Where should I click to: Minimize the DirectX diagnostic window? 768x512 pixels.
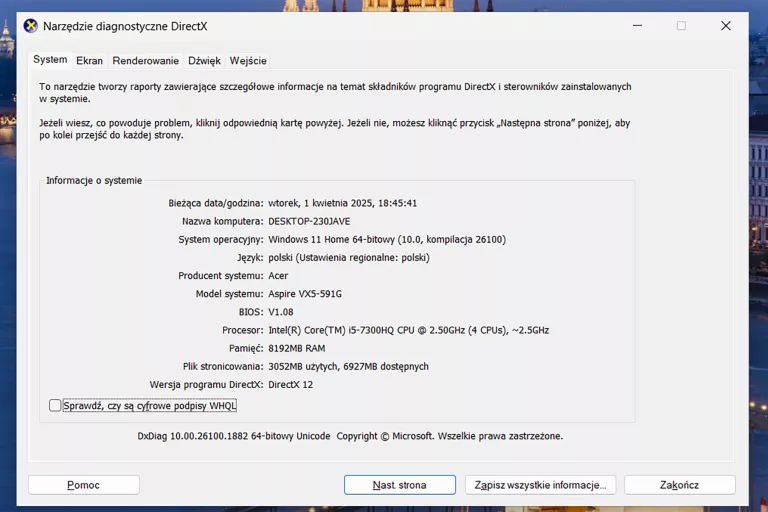tap(637, 25)
